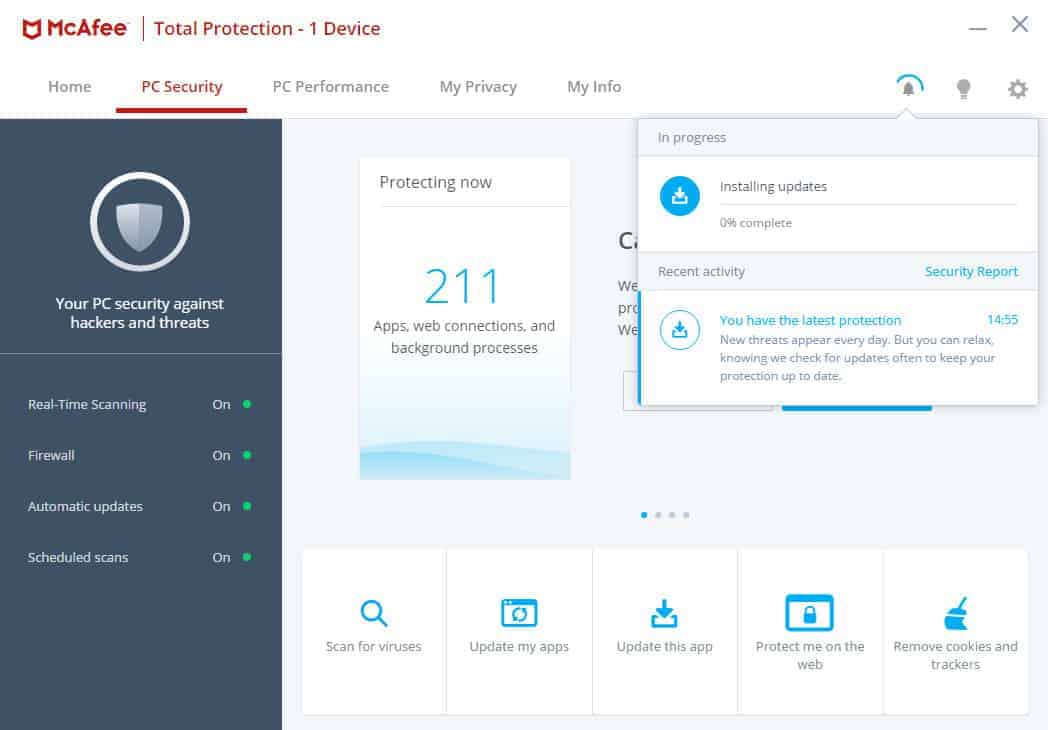The width and height of the screenshot is (1048, 730).
Task: Click the Installing updates progress bar
Action: (x=868, y=205)
